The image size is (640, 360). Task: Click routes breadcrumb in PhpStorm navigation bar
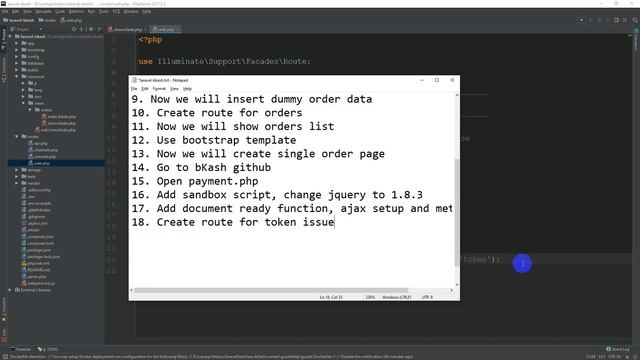pyautogui.click(x=47, y=20)
